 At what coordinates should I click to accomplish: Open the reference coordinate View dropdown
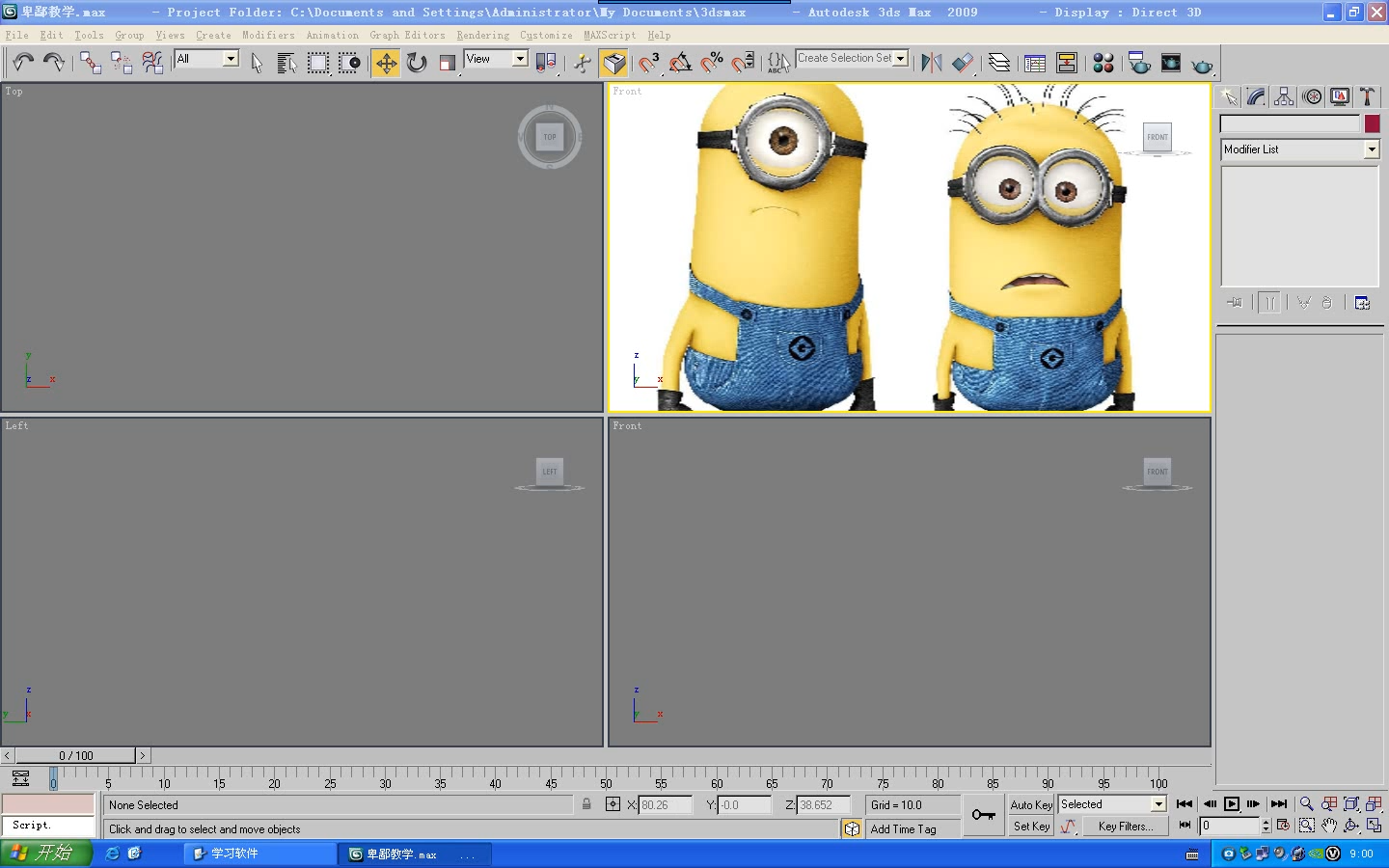[520, 59]
